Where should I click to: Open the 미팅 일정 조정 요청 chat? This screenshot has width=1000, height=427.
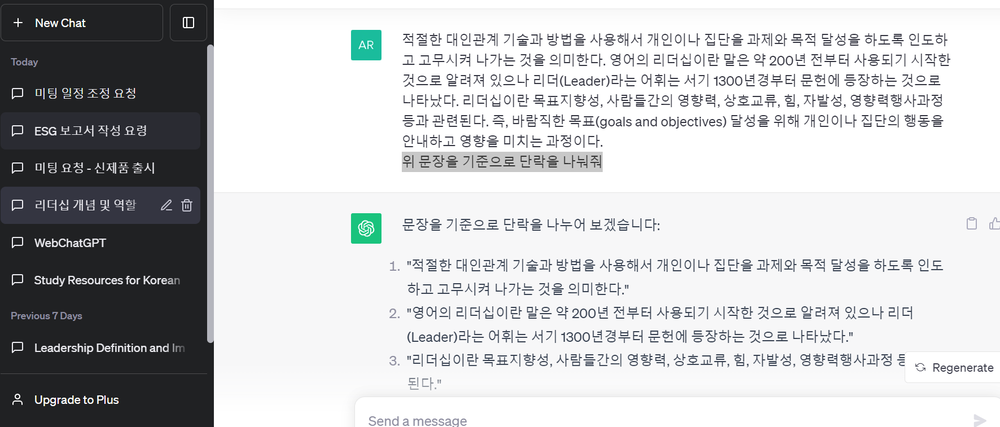tap(85, 94)
